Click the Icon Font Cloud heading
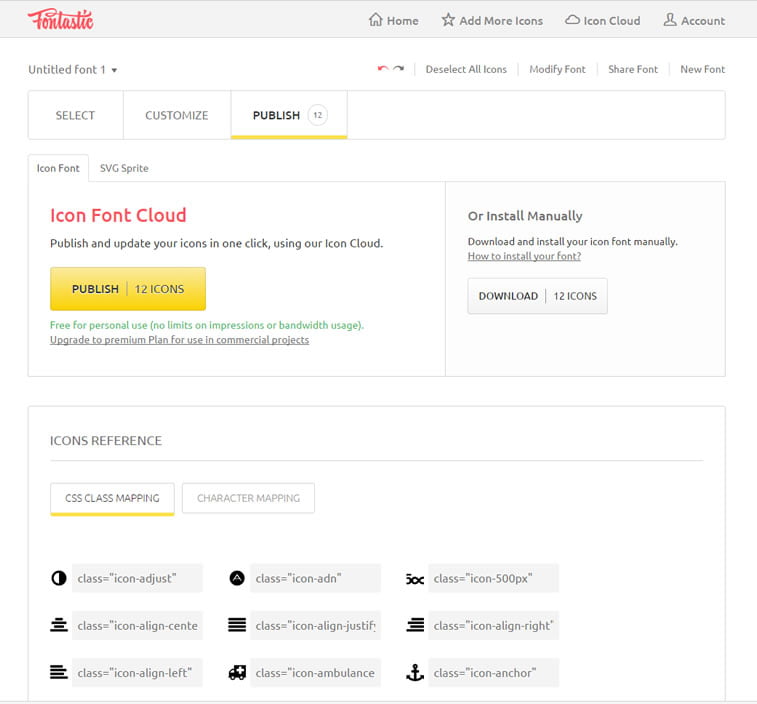The width and height of the screenshot is (757, 704). (x=118, y=215)
